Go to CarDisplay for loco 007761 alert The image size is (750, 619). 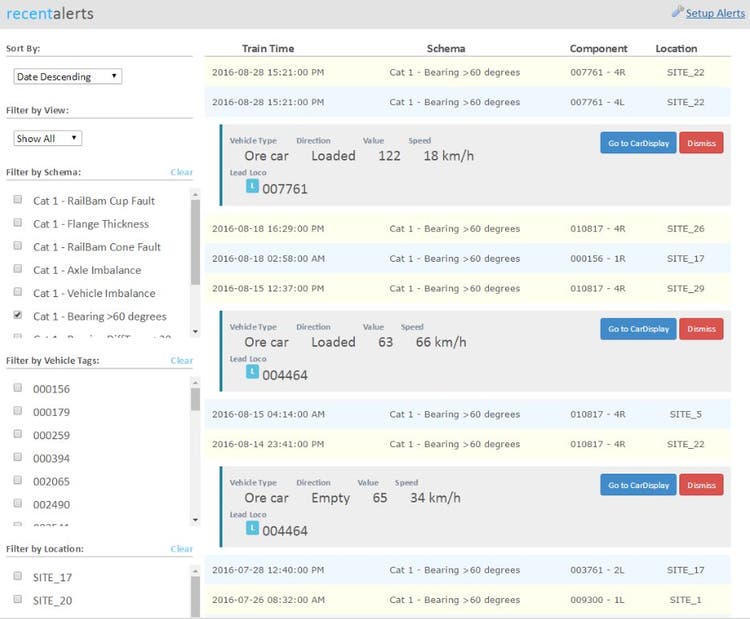[638, 143]
